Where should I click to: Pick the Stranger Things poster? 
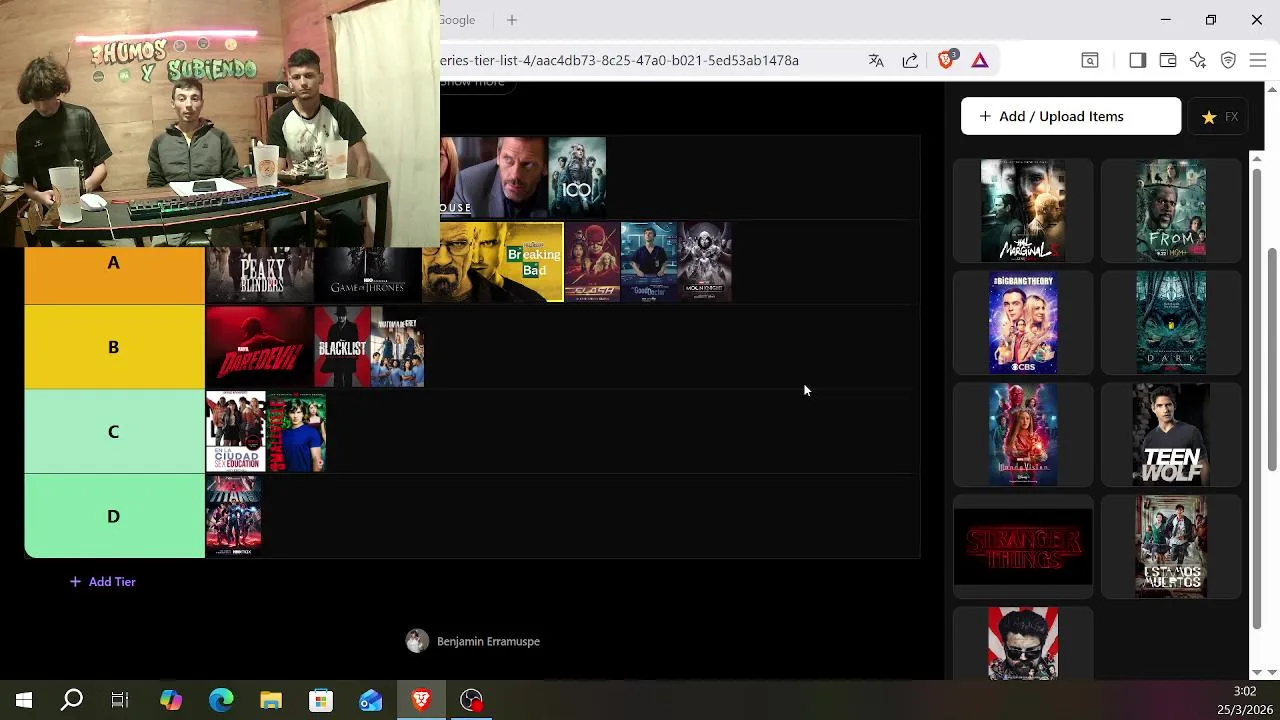(x=1023, y=547)
